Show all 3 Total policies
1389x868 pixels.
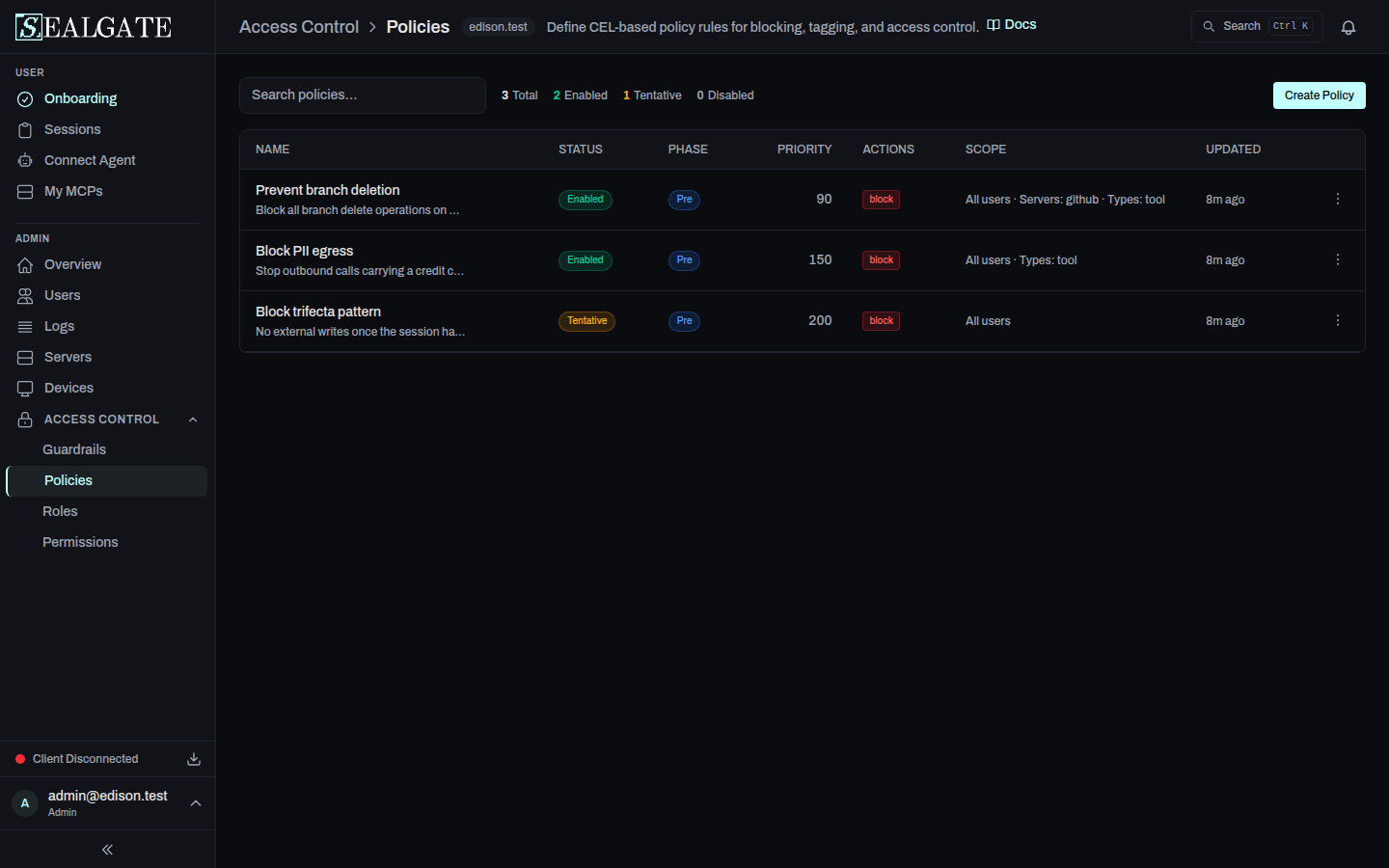pyautogui.click(x=520, y=95)
